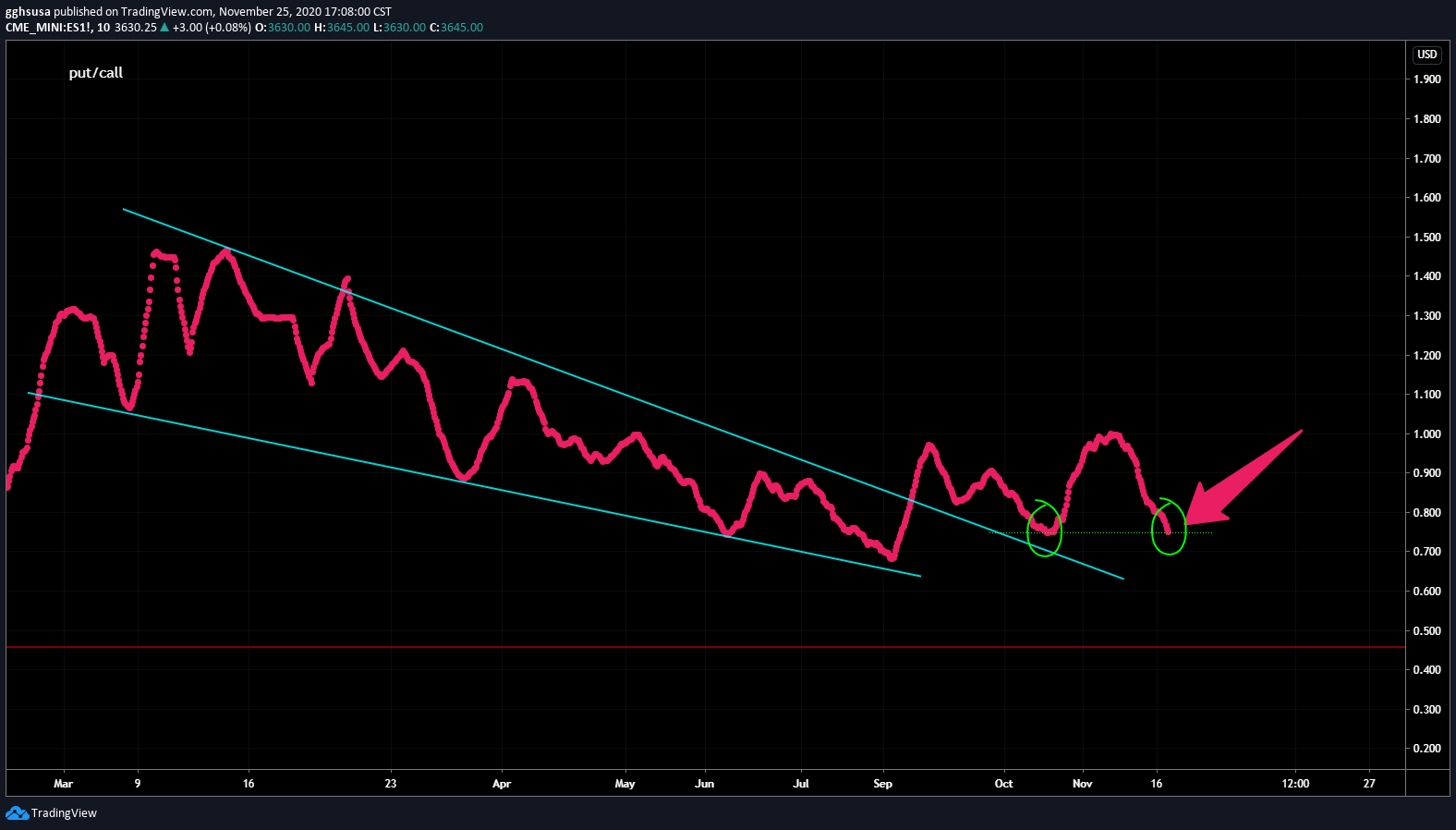Click the 1.100 price axis label
Screen dimensions: 1456x830
coord(1427,395)
